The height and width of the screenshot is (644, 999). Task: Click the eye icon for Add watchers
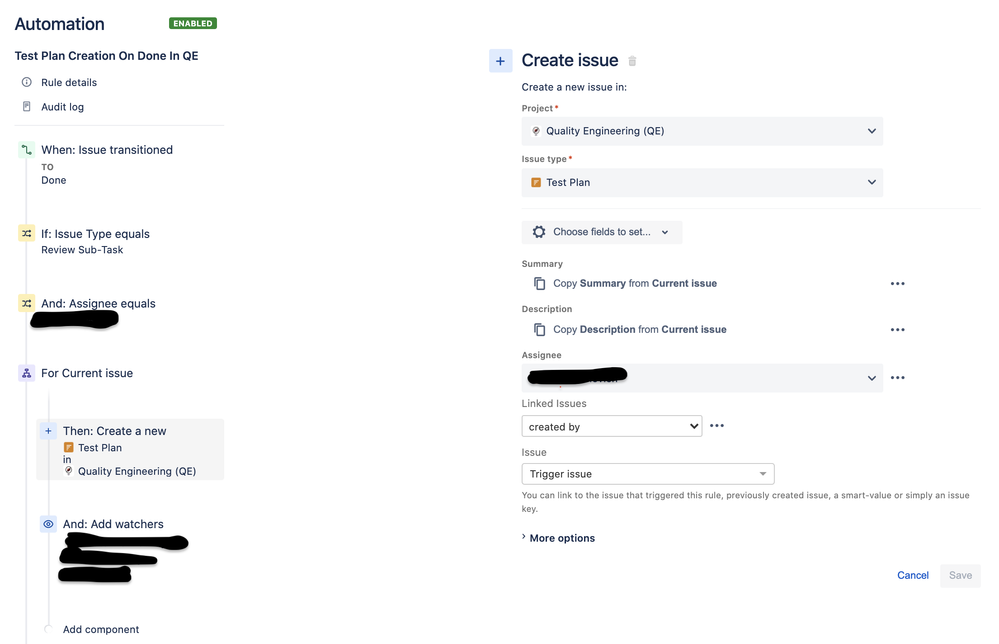point(48,524)
